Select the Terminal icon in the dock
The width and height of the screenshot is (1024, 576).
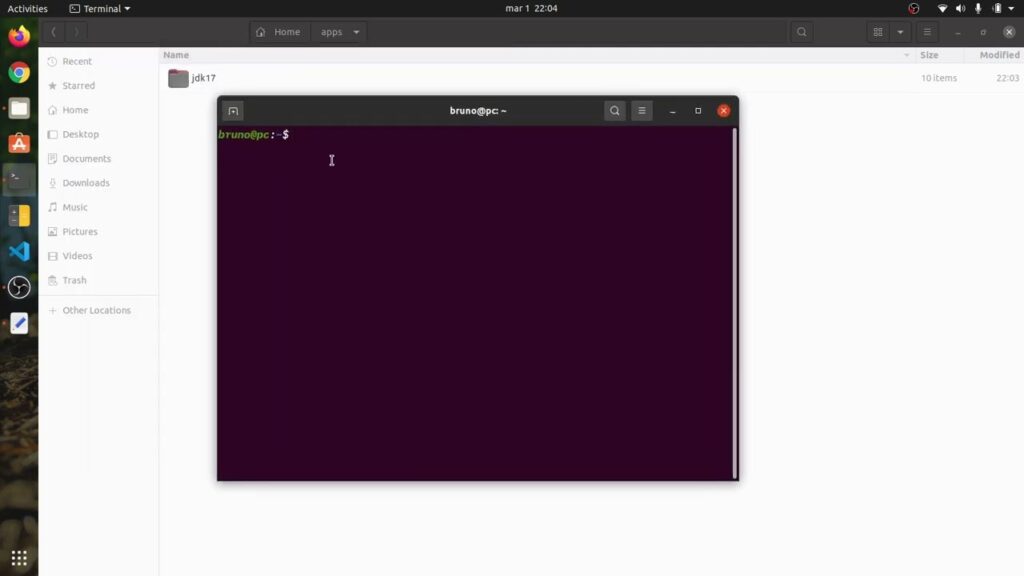tap(19, 180)
